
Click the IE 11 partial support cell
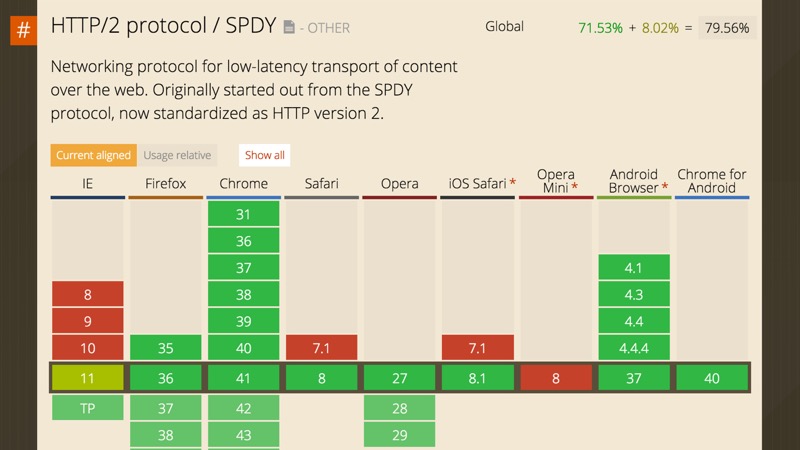pos(88,378)
